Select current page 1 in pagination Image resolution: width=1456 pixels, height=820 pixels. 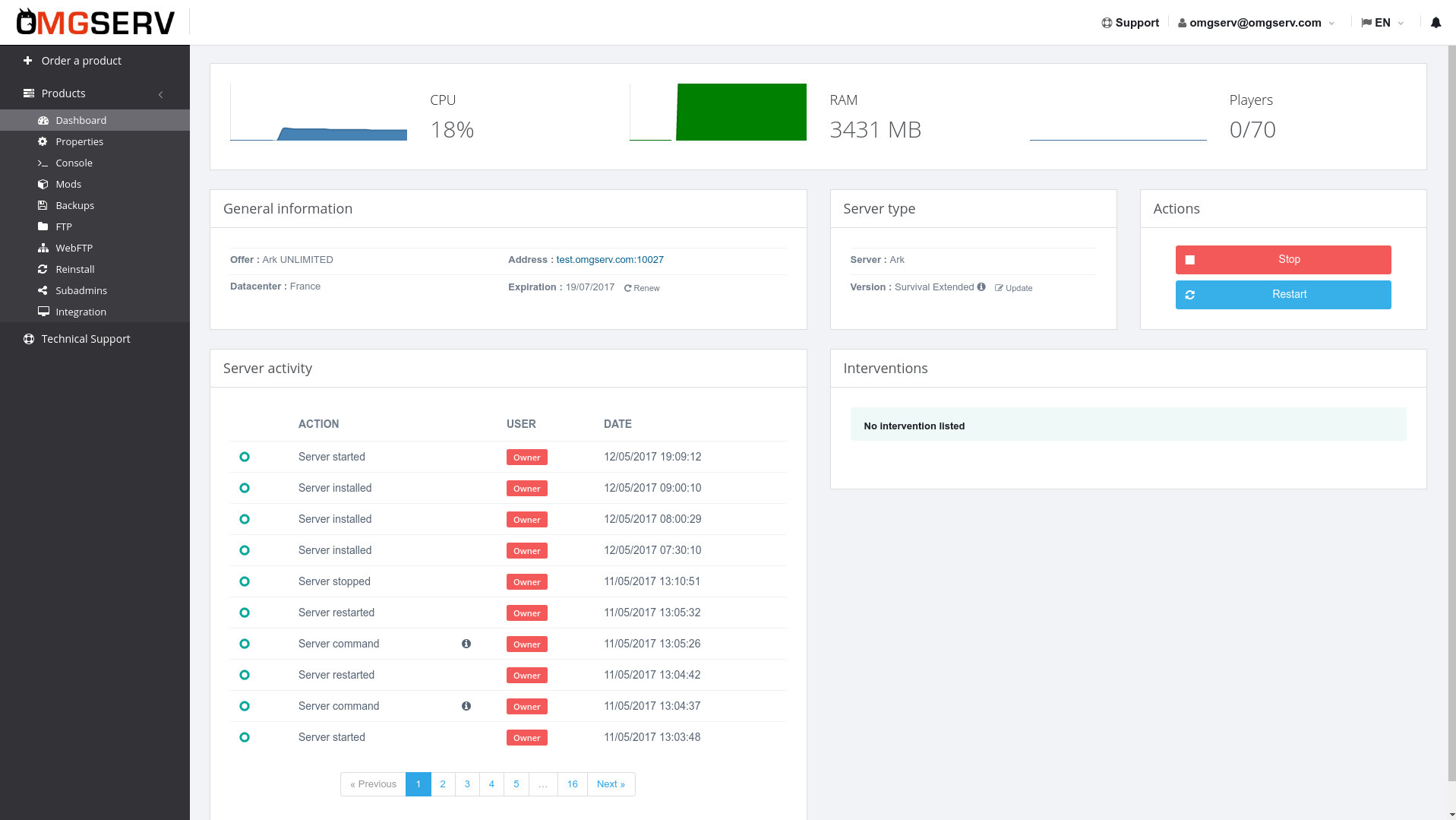(x=418, y=784)
